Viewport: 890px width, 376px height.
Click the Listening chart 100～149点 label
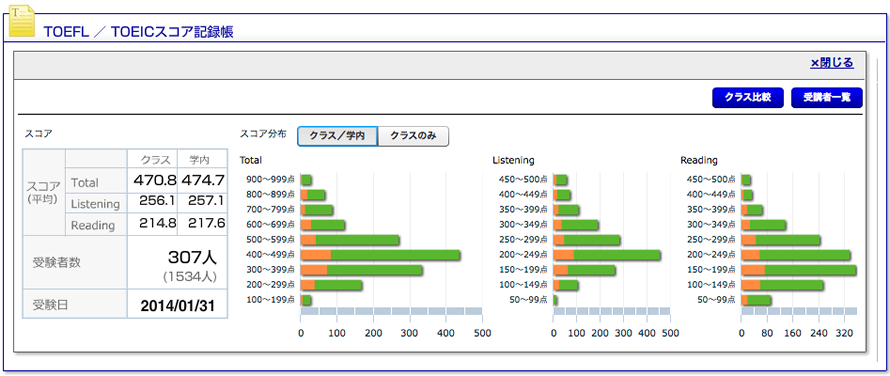523,285
